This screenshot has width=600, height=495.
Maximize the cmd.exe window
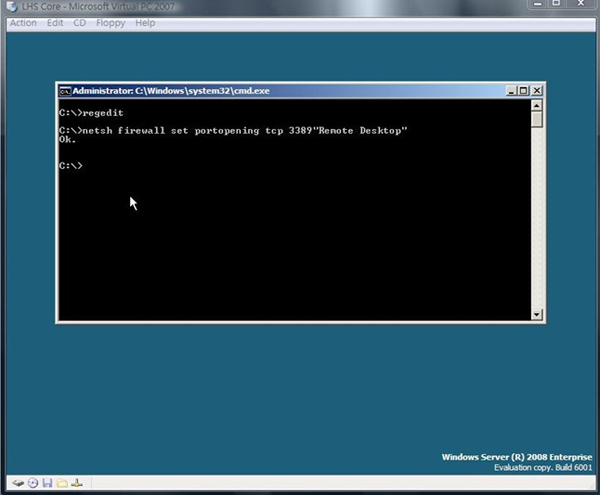click(523, 91)
